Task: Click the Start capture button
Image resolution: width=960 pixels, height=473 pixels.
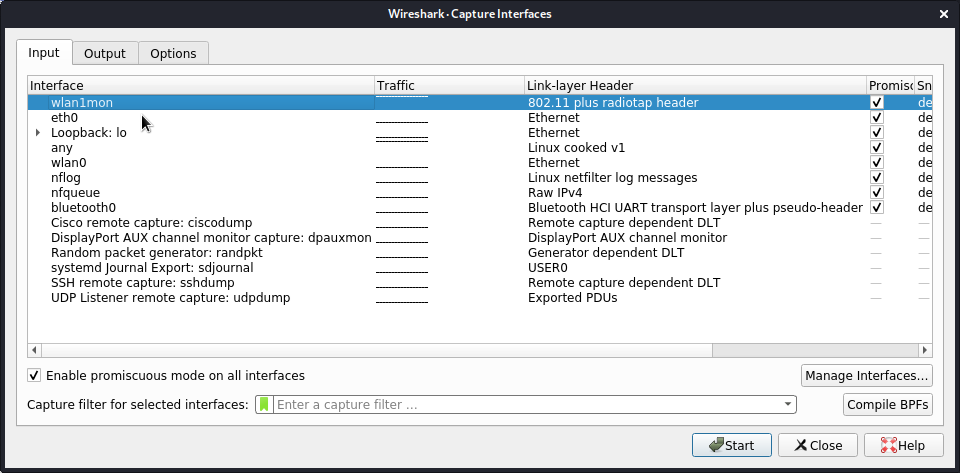Action: click(732, 445)
